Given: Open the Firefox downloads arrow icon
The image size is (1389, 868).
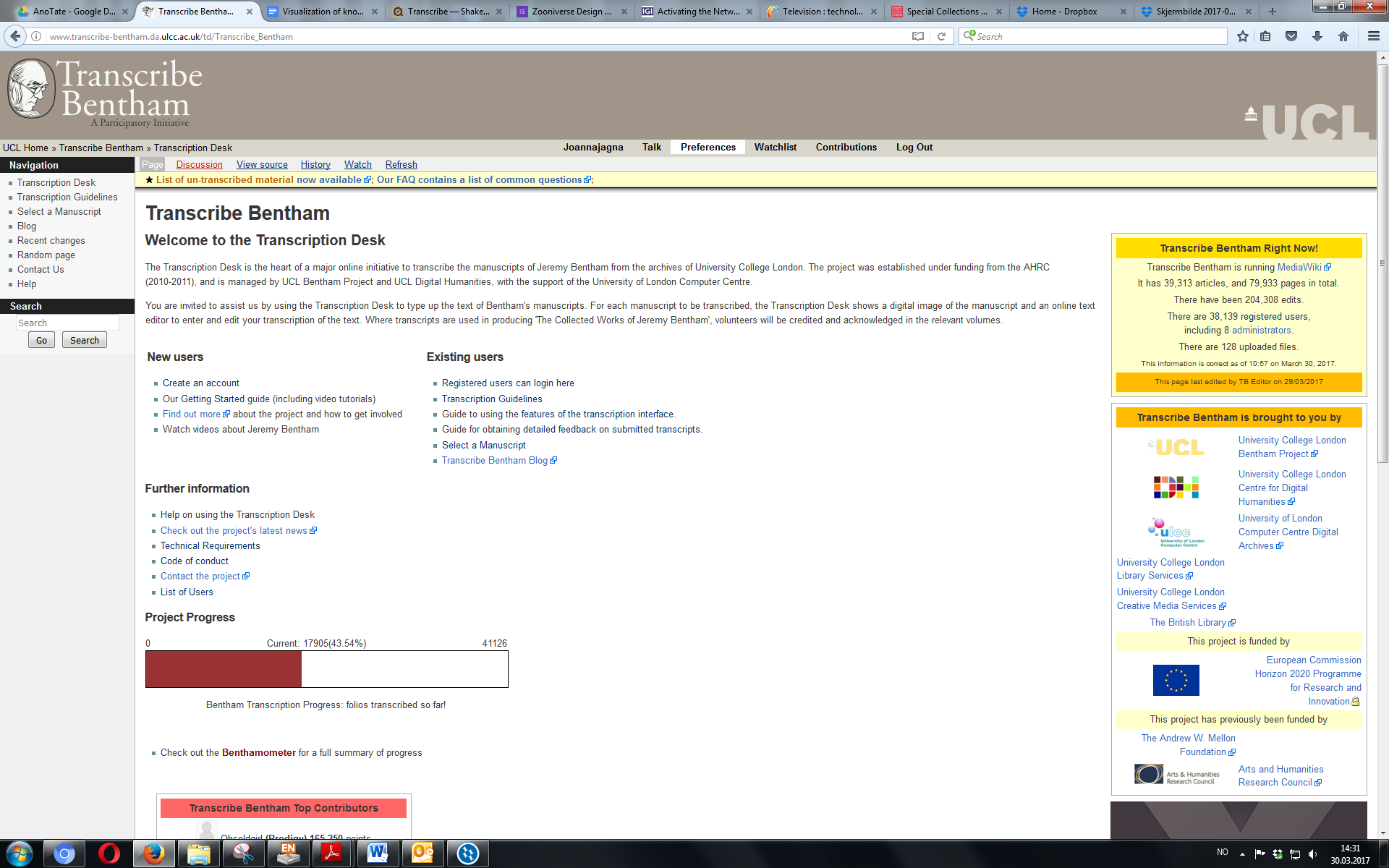Looking at the screenshot, I should pyautogui.click(x=1317, y=36).
